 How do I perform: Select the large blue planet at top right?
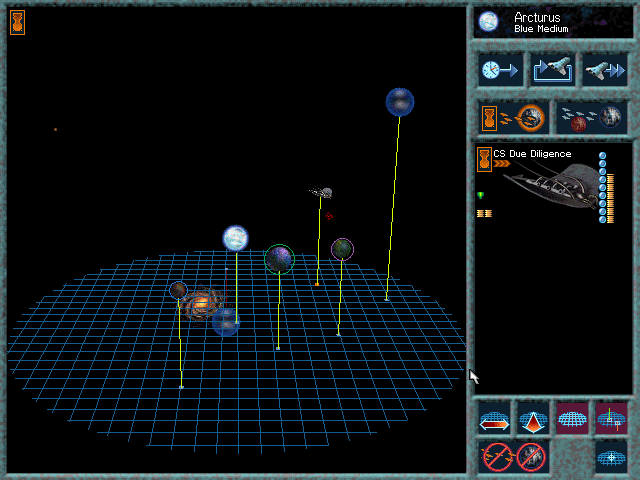[x=400, y=102]
